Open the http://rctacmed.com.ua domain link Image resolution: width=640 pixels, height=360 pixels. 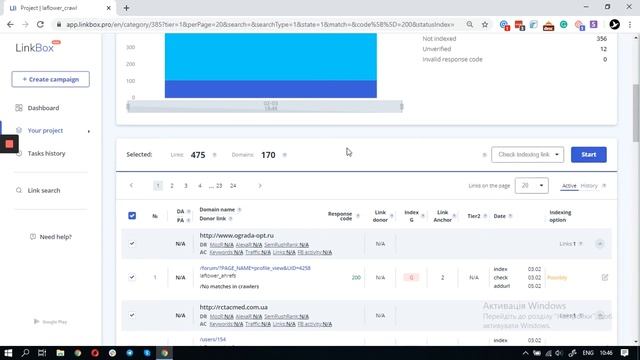(234, 307)
